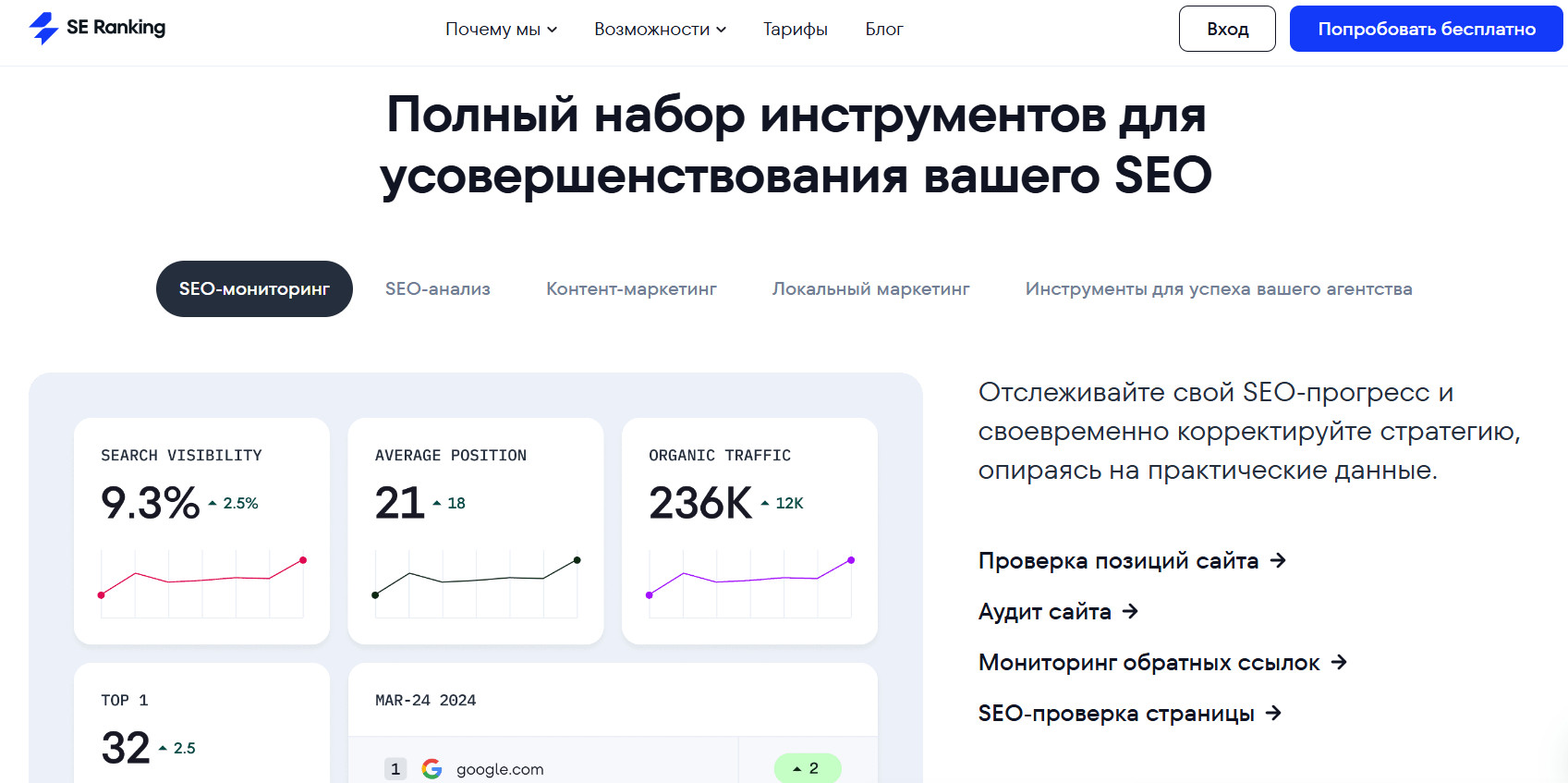Click the TOP 1 card title

tap(125, 700)
